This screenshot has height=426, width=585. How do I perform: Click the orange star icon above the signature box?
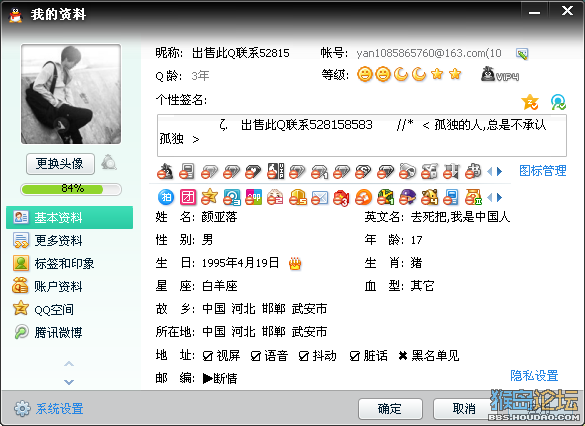point(530,102)
